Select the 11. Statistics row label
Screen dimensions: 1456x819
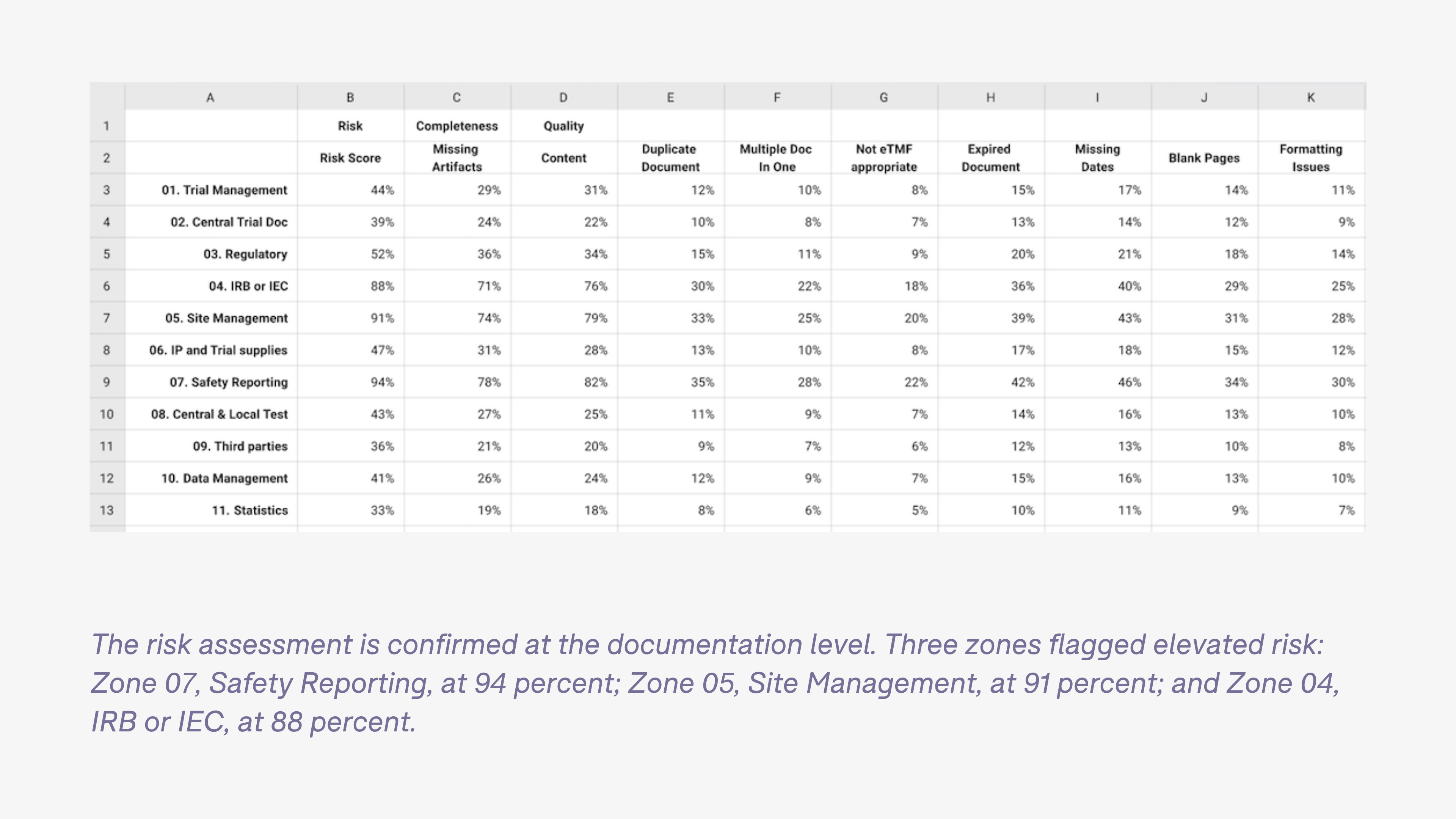[x=211, y=510]
